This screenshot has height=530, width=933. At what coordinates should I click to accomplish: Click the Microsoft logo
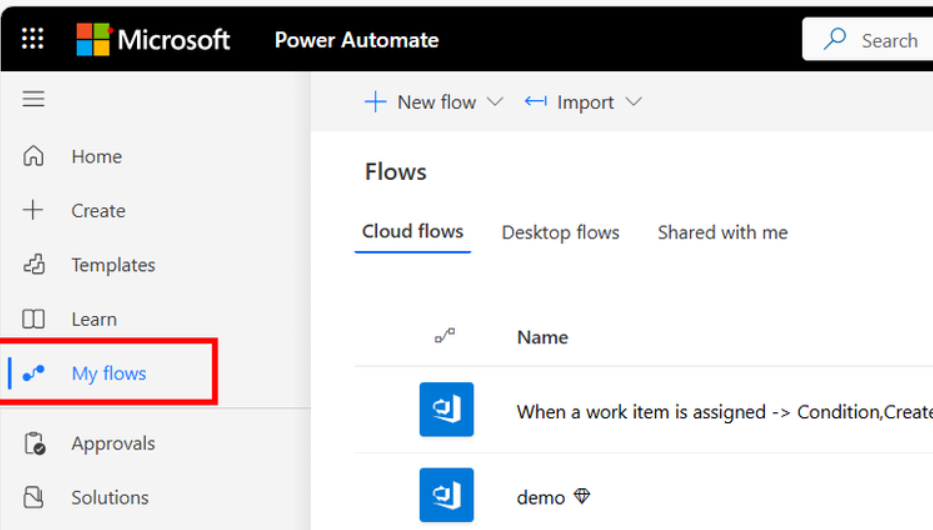(153, 40)
